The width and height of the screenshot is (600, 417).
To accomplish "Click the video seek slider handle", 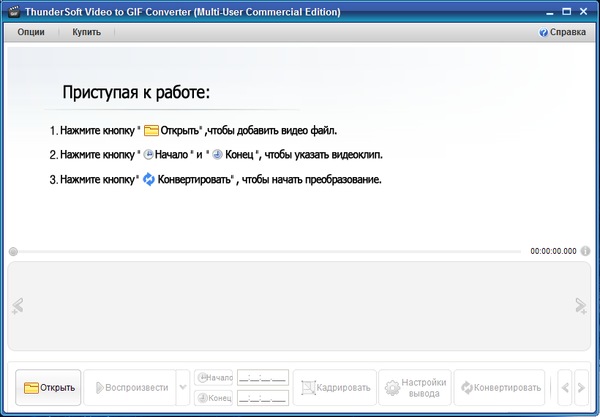I will pos(13,251).
